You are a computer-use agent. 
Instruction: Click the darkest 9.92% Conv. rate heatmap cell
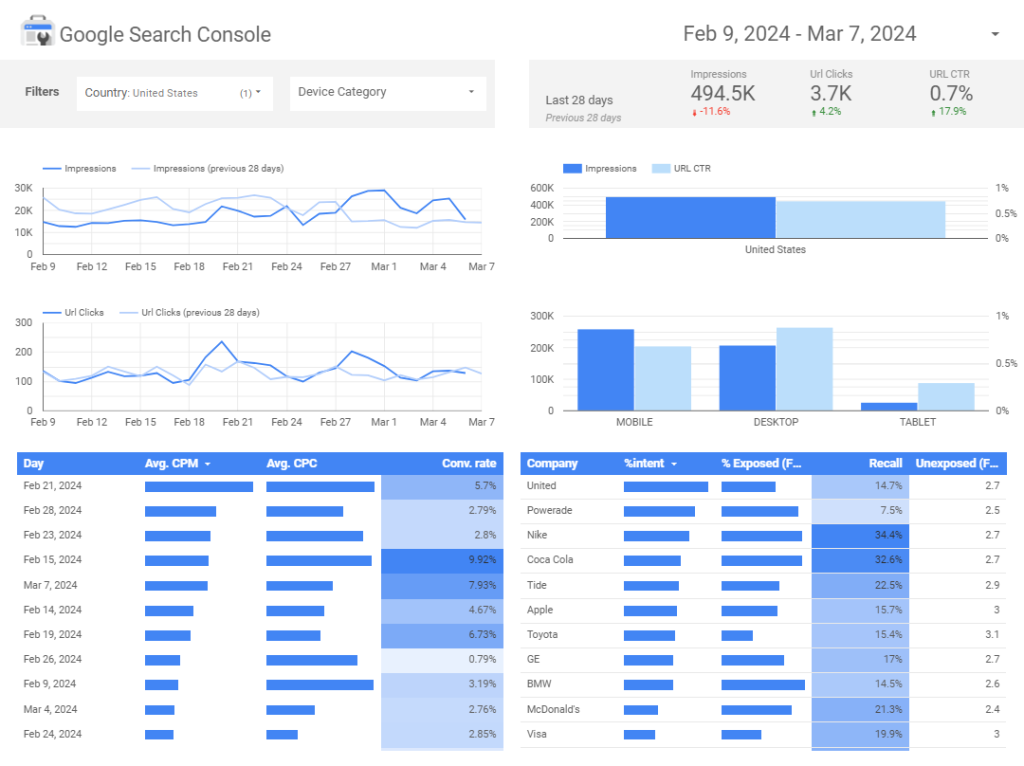coord(442,560)
